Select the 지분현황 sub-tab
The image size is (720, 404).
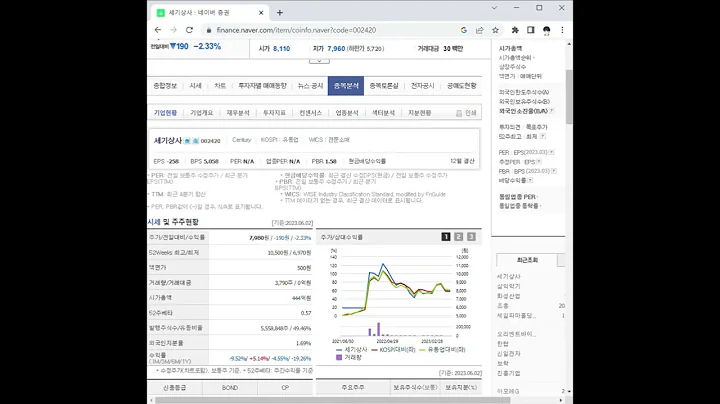tap(419, 113)
